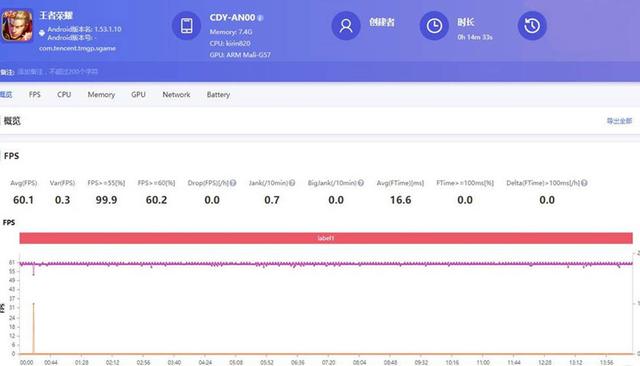Click the 07:20 time axis label
This screenshot has width=640, height=366.
click(328, 362)
